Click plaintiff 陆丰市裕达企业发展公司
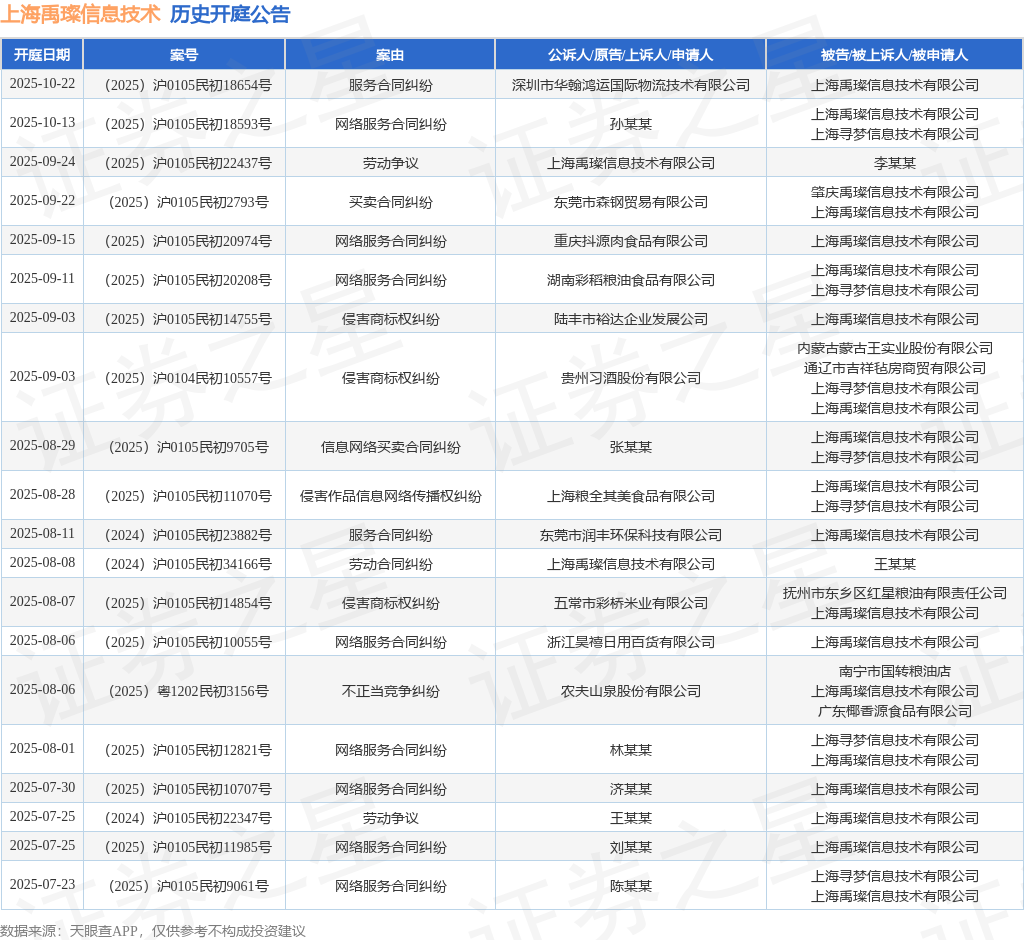 [x=631, y=319]
